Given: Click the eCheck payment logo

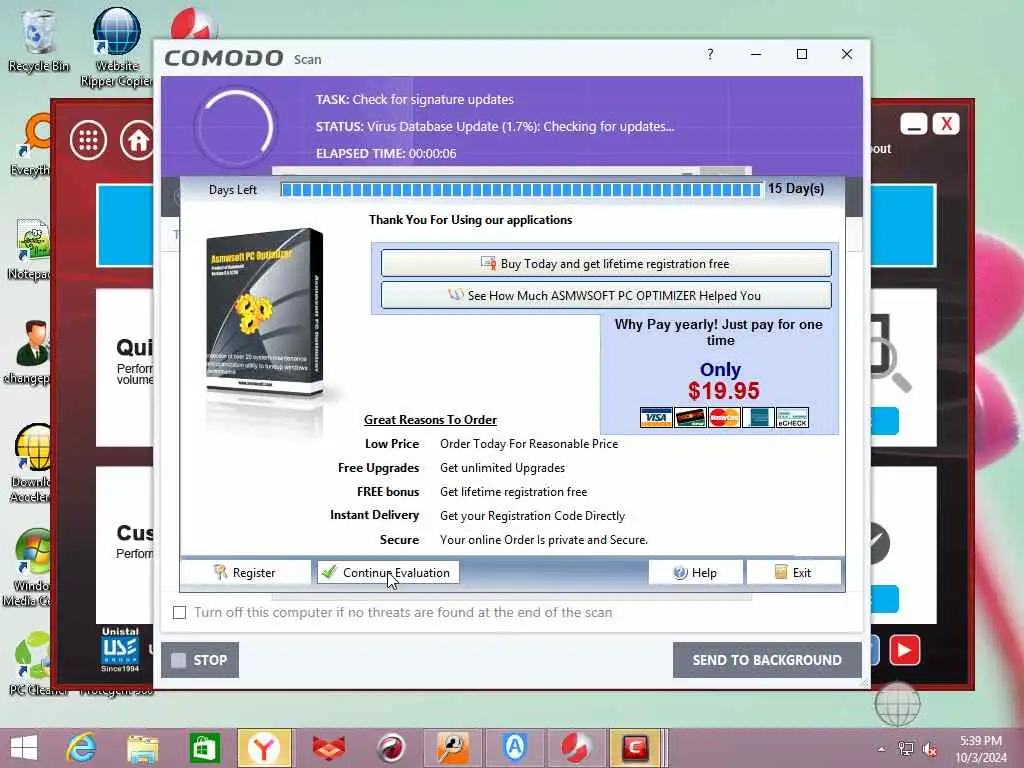Looking at the screenshot, I should click(x=792, y=417).
